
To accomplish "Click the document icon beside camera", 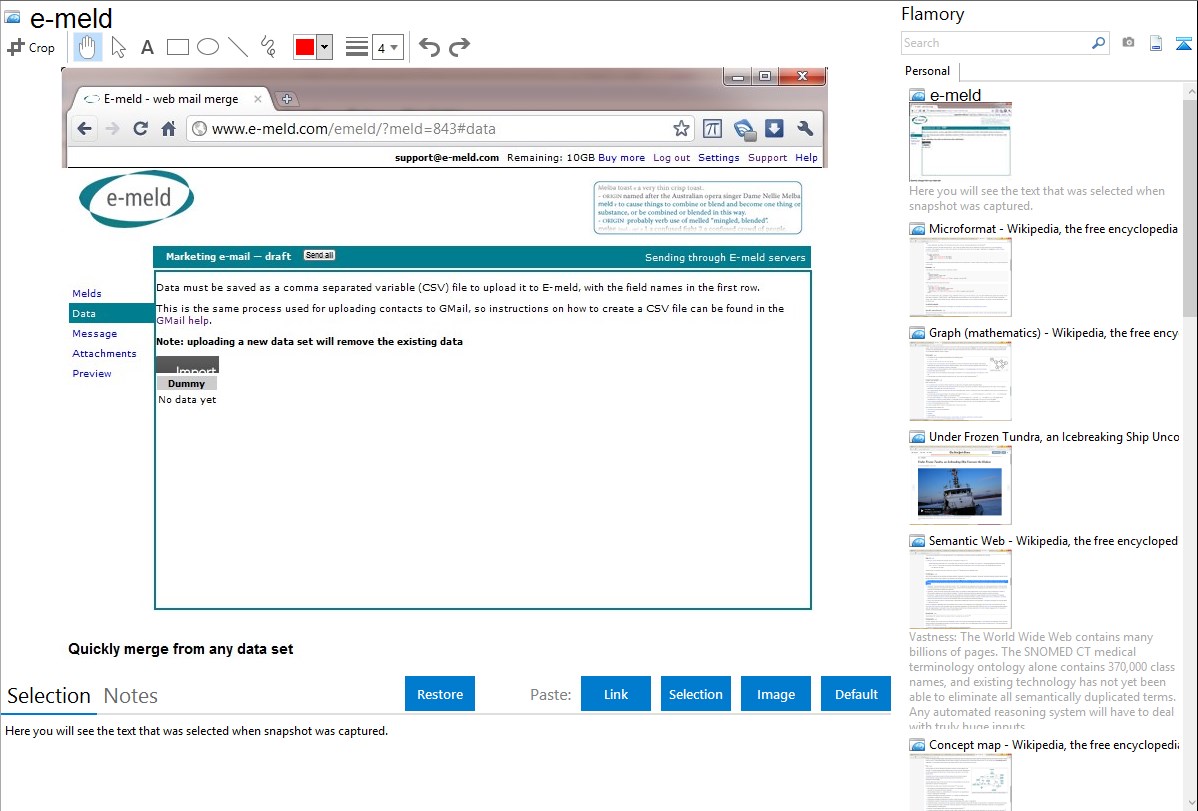I will (1156, 44).
